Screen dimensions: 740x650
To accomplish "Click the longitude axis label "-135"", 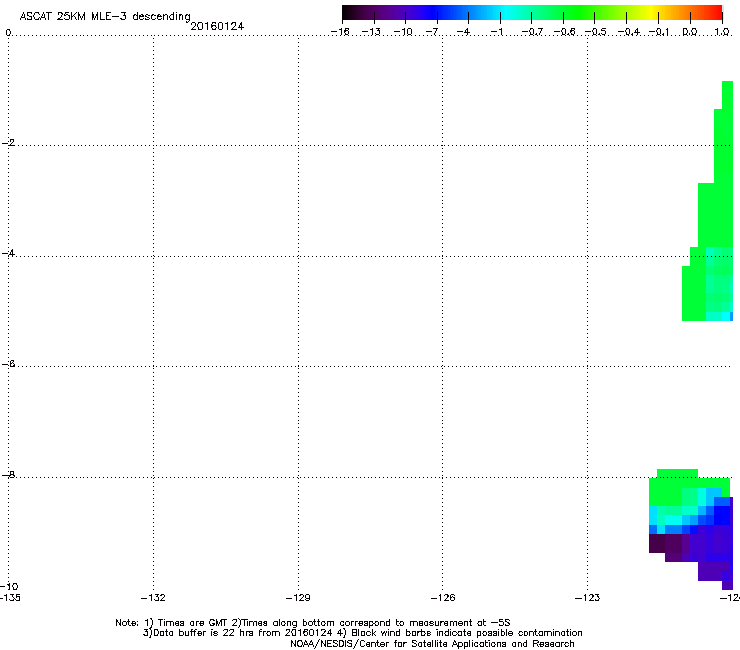I will click(x=10, y=598).
